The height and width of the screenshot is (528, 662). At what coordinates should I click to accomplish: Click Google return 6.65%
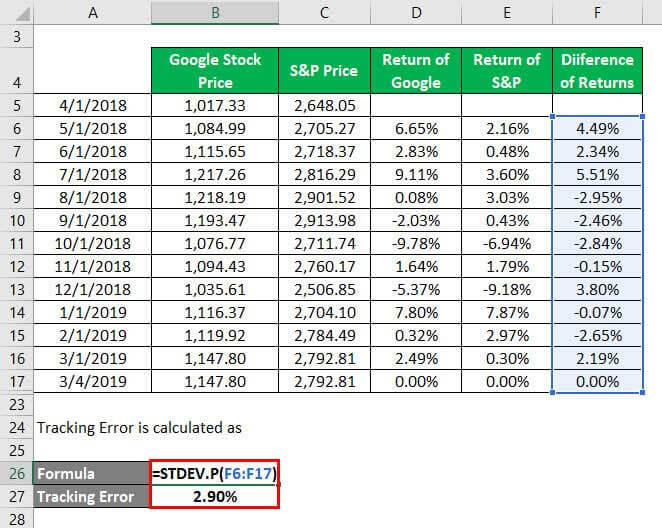point(416,128)
